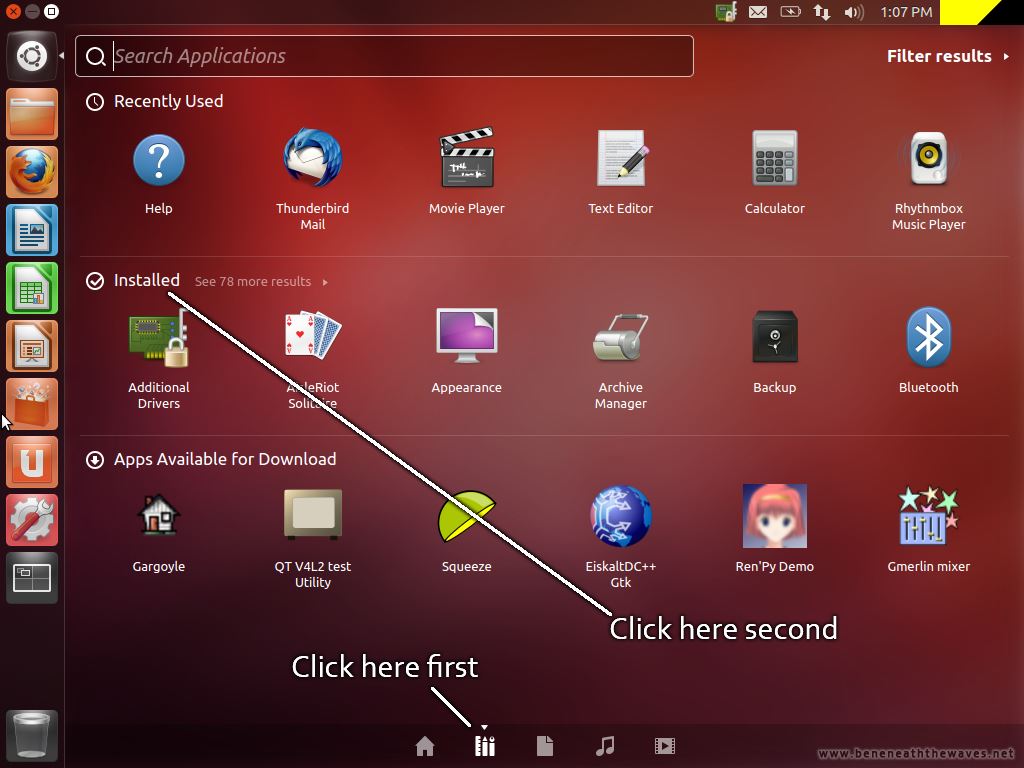Viewport: 1024px width, 768px height.
Task: Open the Calculator app
Action: 775,158
